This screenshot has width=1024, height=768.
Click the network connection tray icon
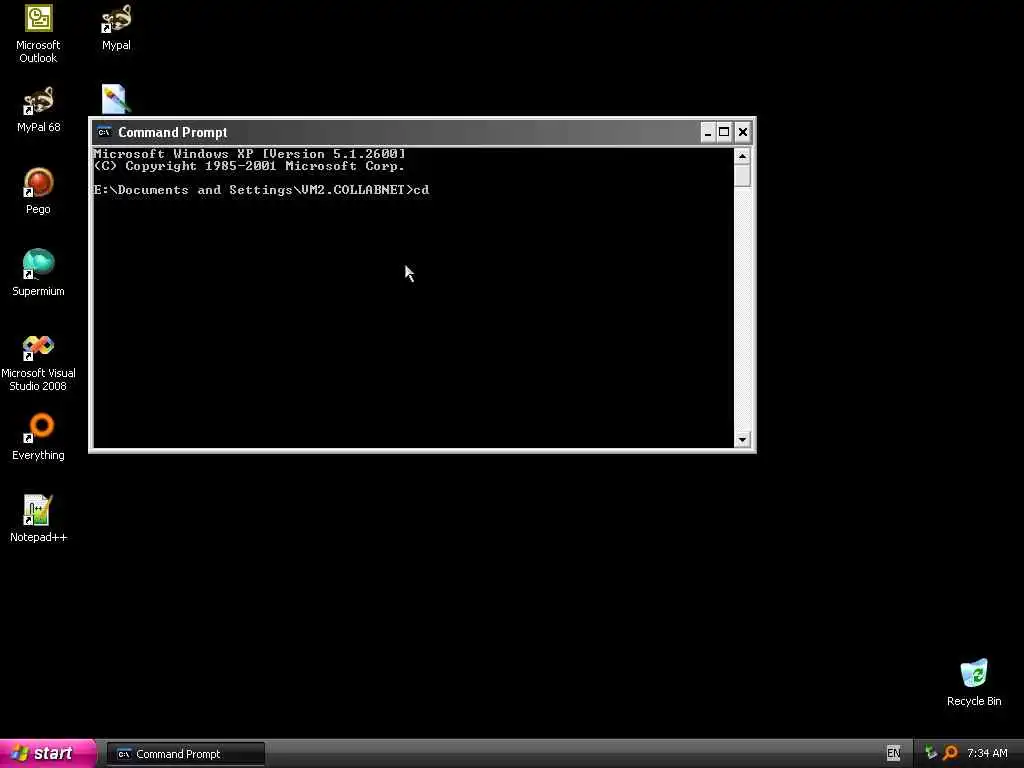tap(931, 753)
